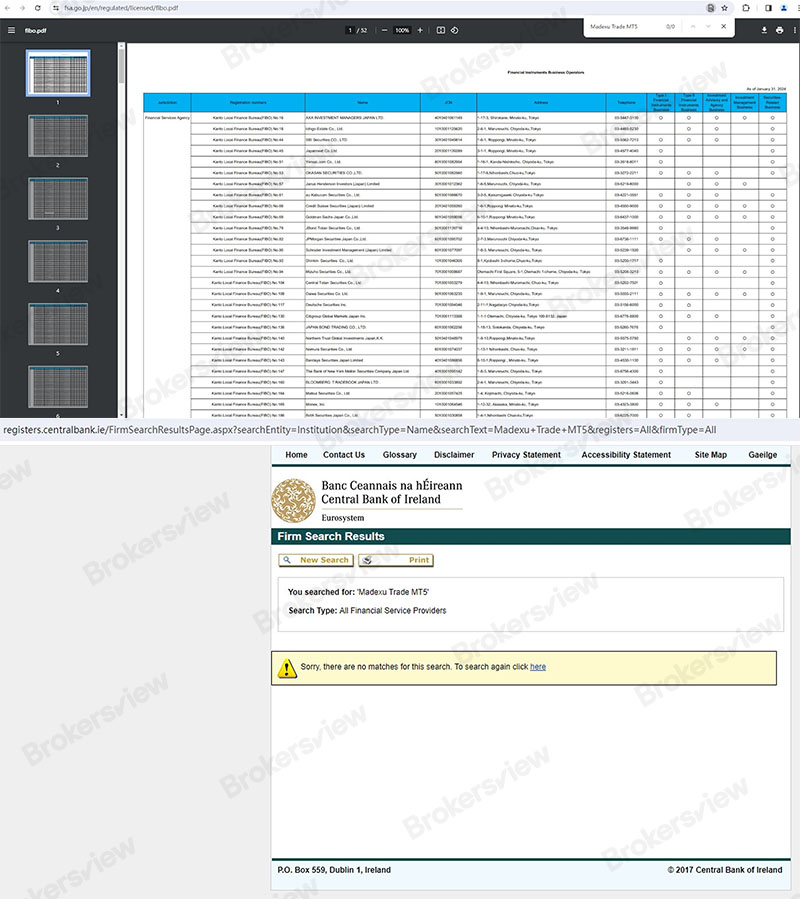Download the PDF with download icon
The image size is (800, 899).
point(764,30)
